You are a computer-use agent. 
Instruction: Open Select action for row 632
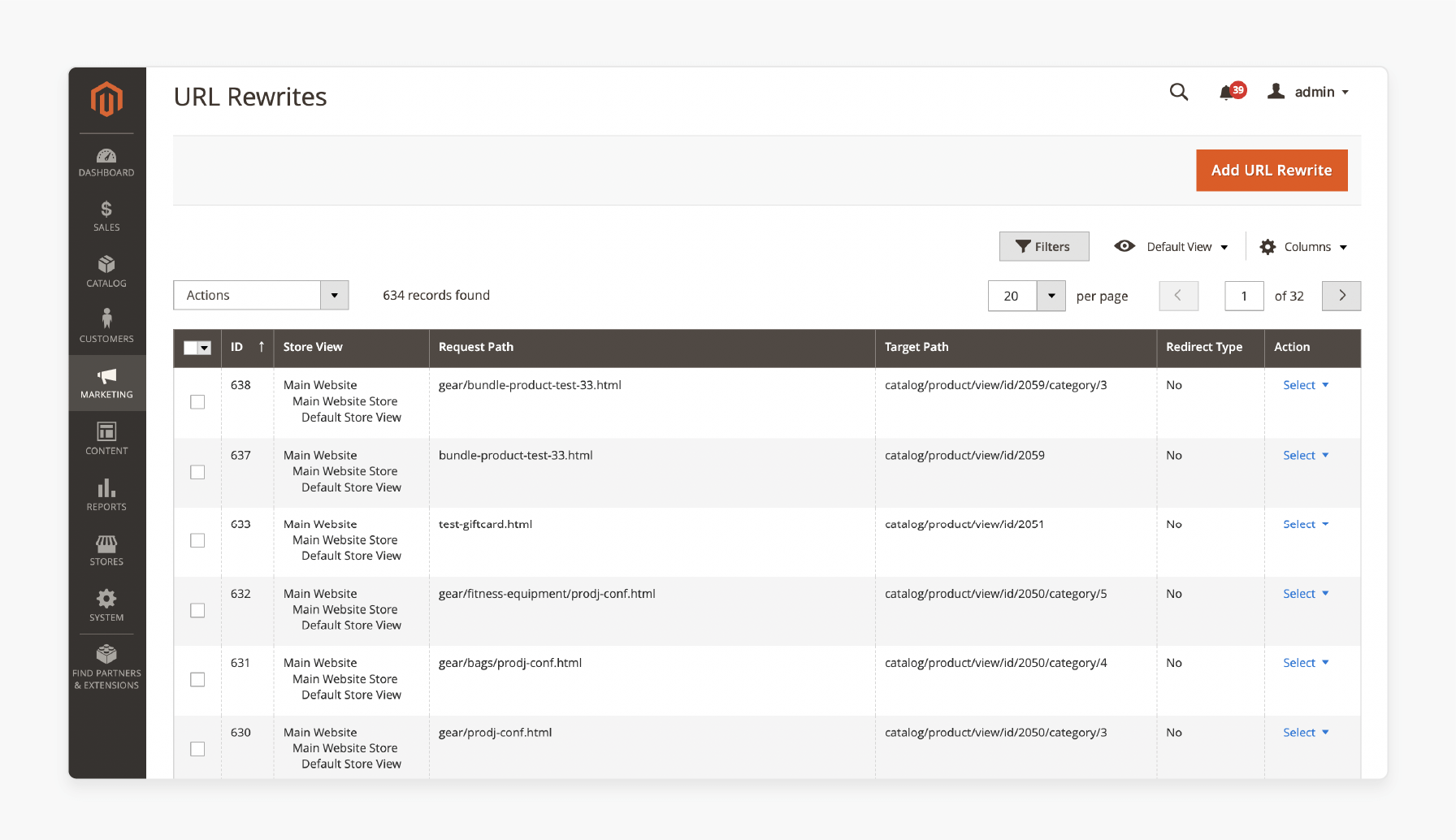tap(1306, 594)
